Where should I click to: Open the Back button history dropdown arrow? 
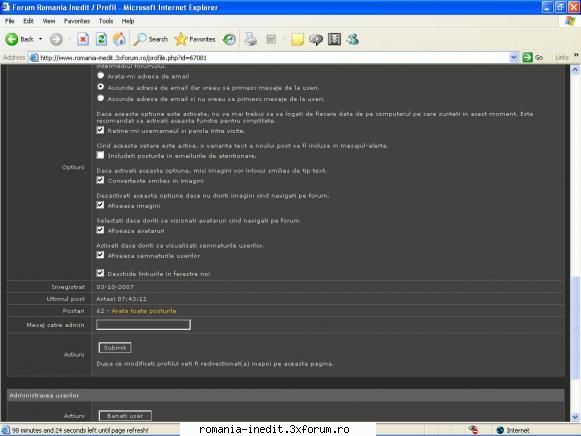point(40,39)
